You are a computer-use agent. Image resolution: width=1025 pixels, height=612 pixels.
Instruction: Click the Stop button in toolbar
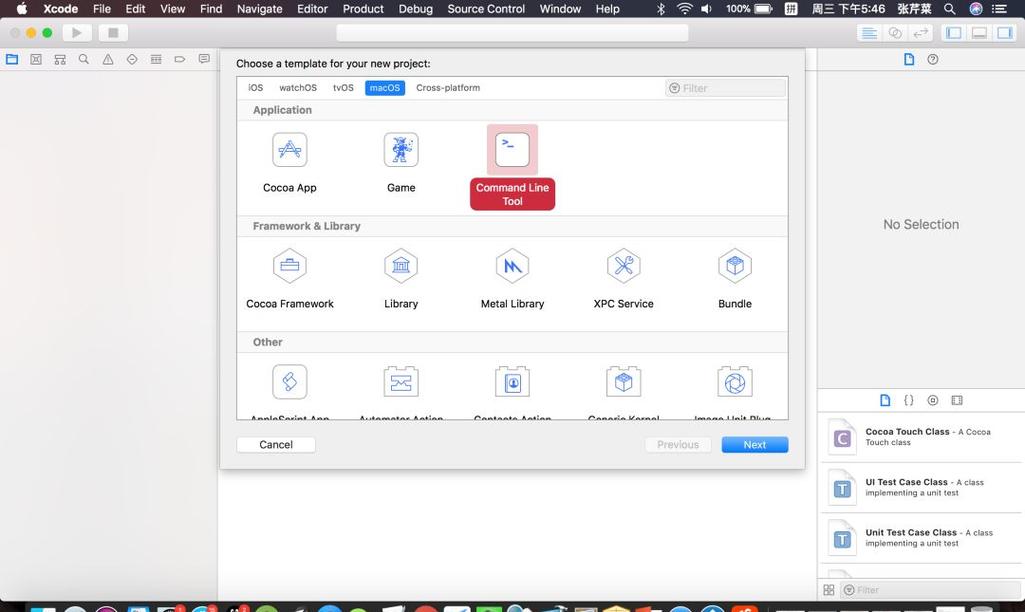pyautogui.click(x=113, y=33)
